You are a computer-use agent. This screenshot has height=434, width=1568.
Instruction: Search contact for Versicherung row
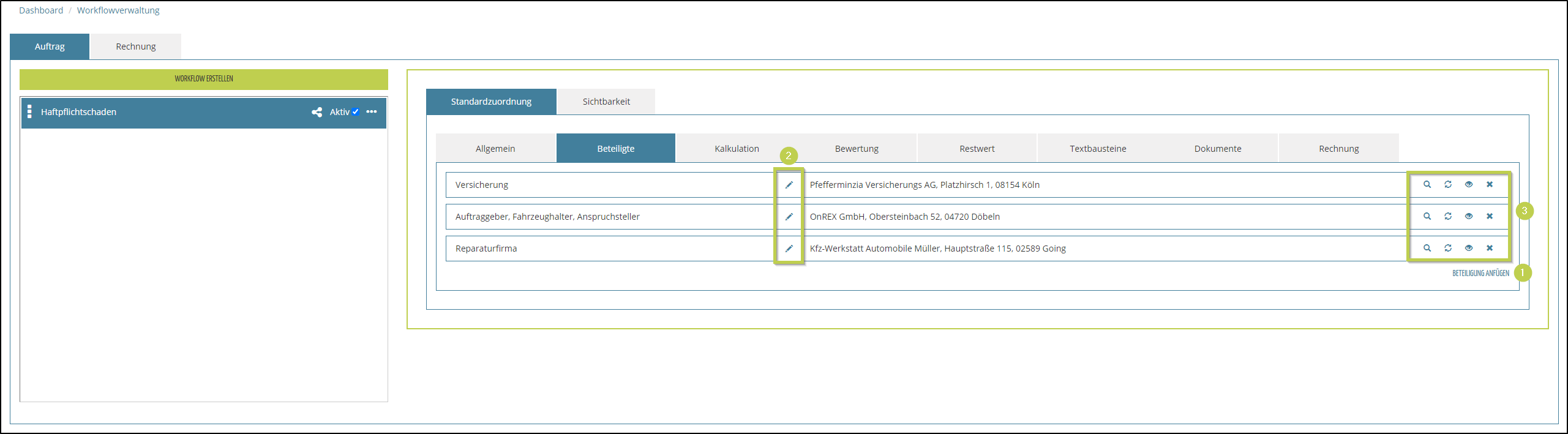click(1427, 185)
